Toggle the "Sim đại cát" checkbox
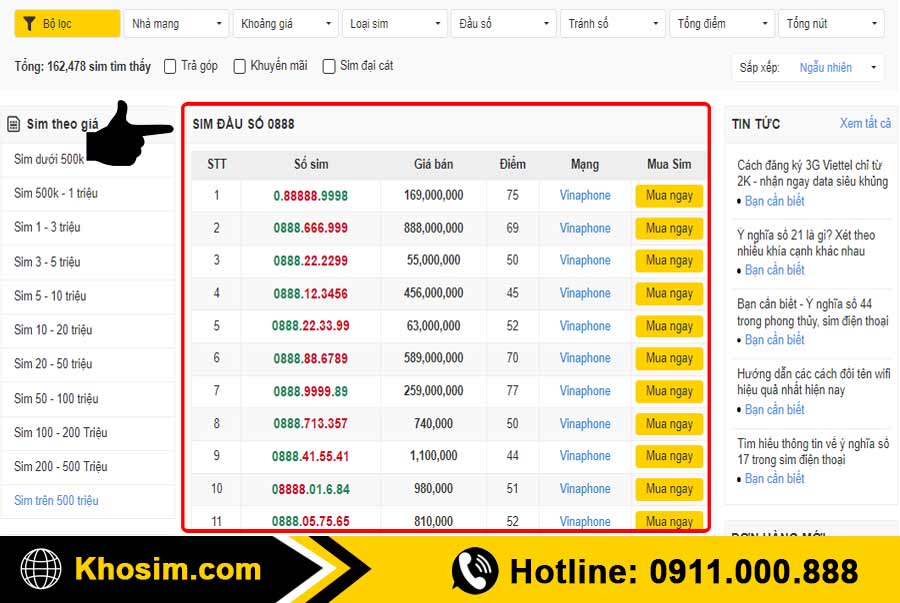This screenshot has height=603, width=900. 328,65
